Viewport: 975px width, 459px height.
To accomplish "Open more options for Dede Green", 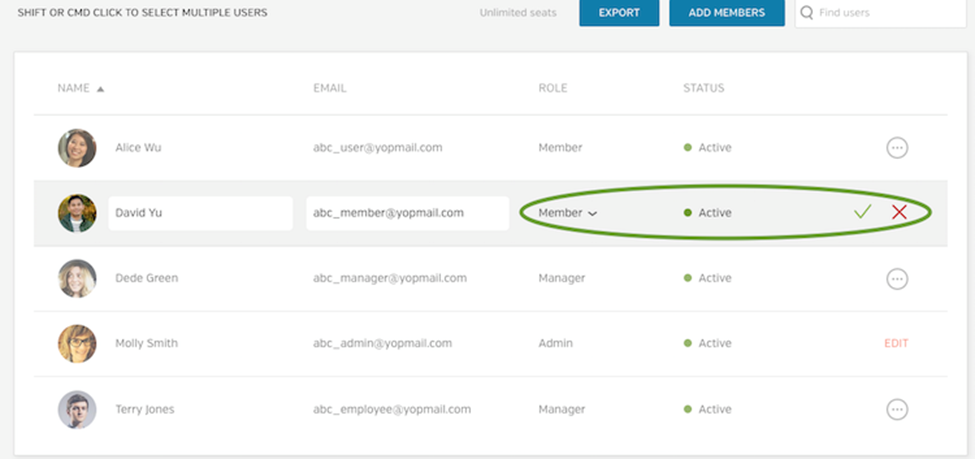I will (x=897, y=279).
